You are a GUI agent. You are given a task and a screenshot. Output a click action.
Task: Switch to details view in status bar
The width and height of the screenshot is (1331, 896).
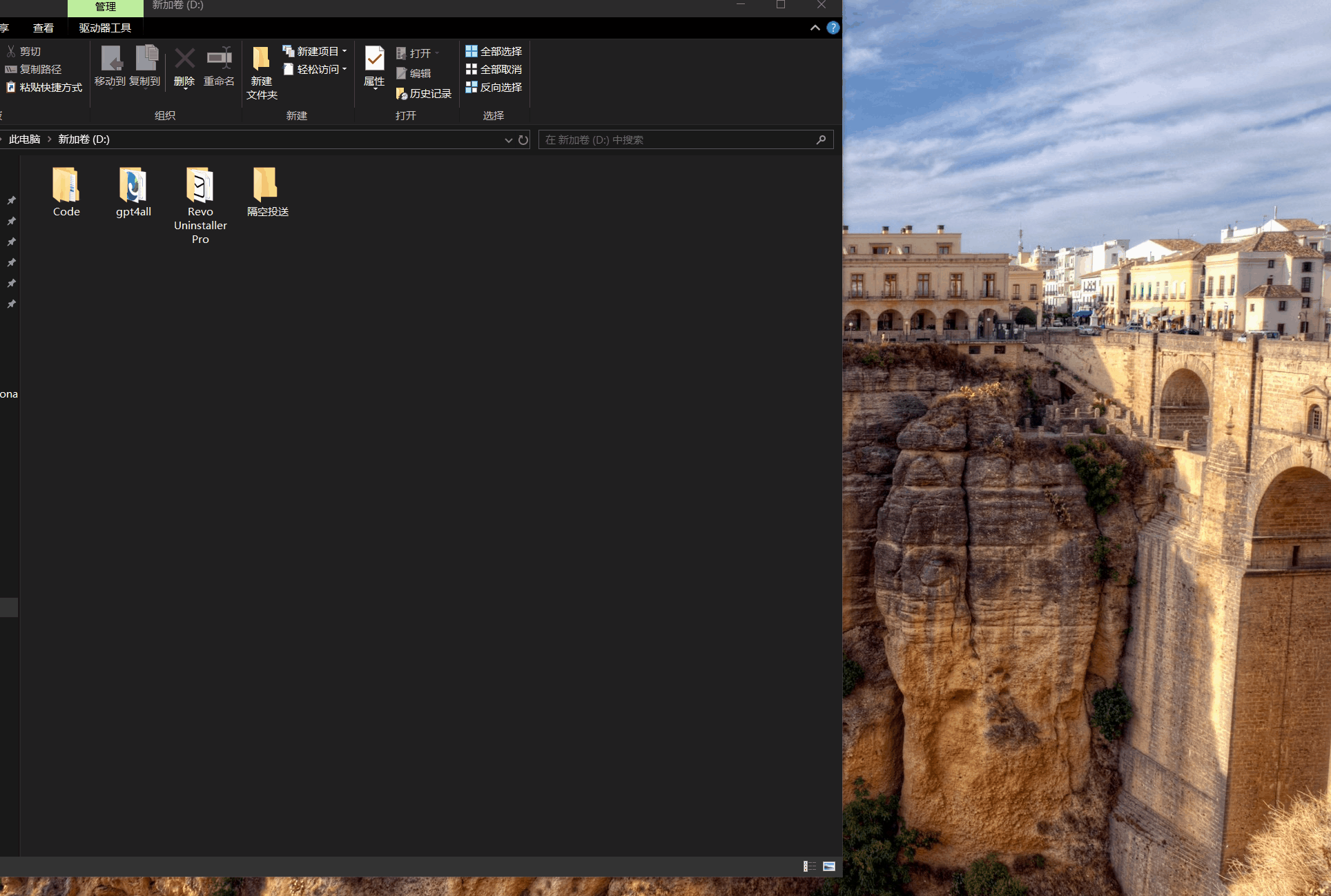pos(809,866)
